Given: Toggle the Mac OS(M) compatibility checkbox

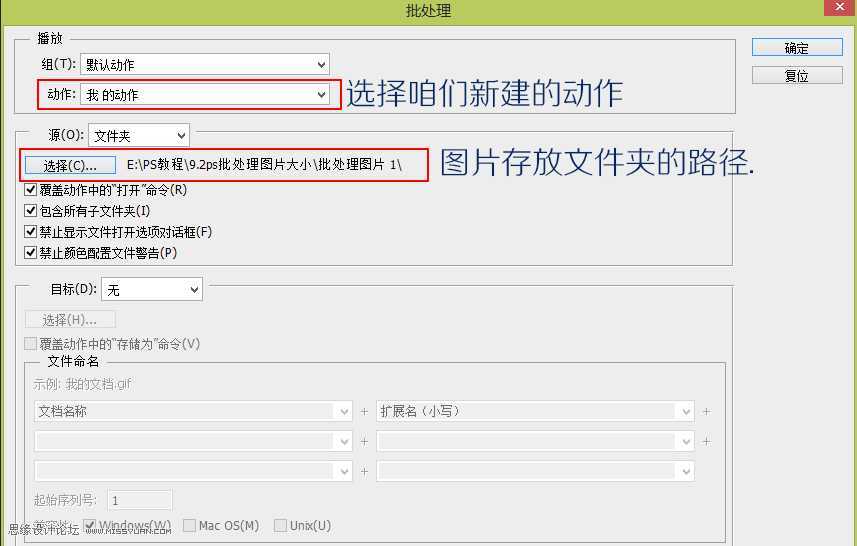Looking at the screenshot, I should (190, 526).
